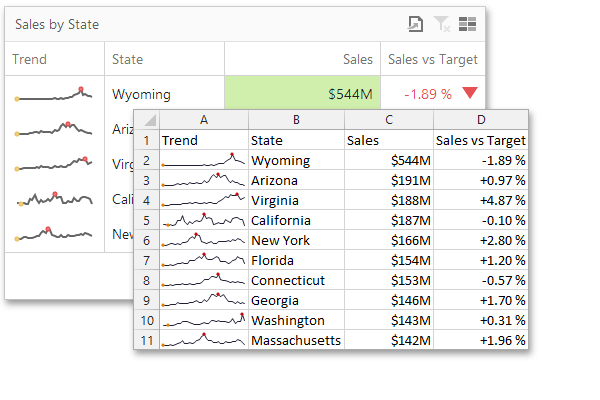
Task: Click the New York sparkline in the dashboard grid
Action: [54, 233]
